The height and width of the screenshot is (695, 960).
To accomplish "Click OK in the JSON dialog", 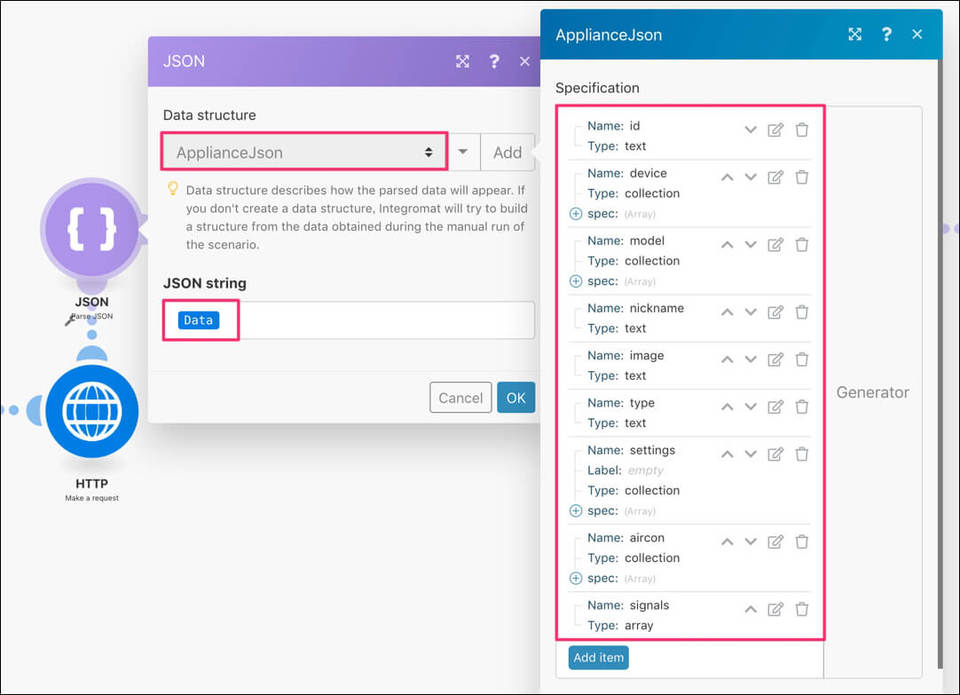I will tap(515, 397).
